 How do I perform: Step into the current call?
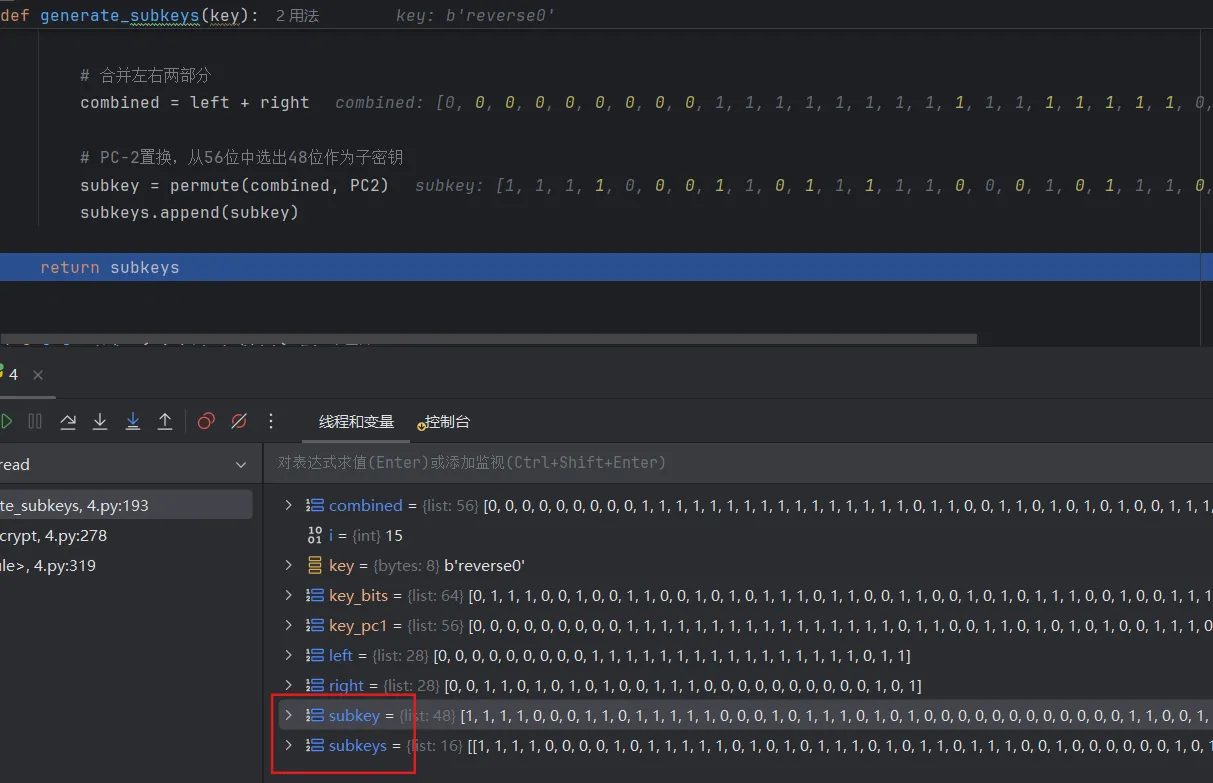coord(100,421)
